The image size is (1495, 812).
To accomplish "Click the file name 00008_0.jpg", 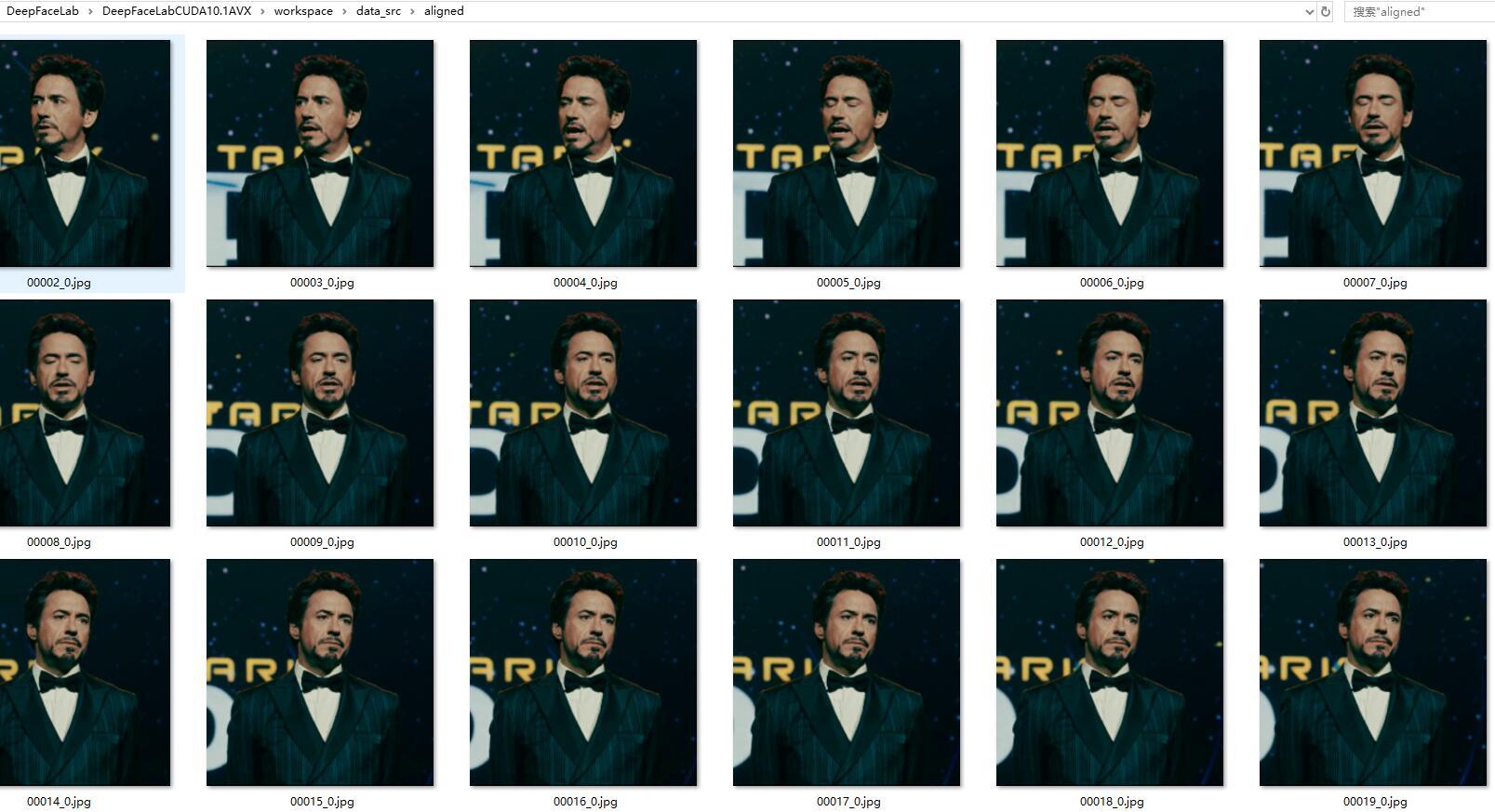I will [x=59, y=542].
